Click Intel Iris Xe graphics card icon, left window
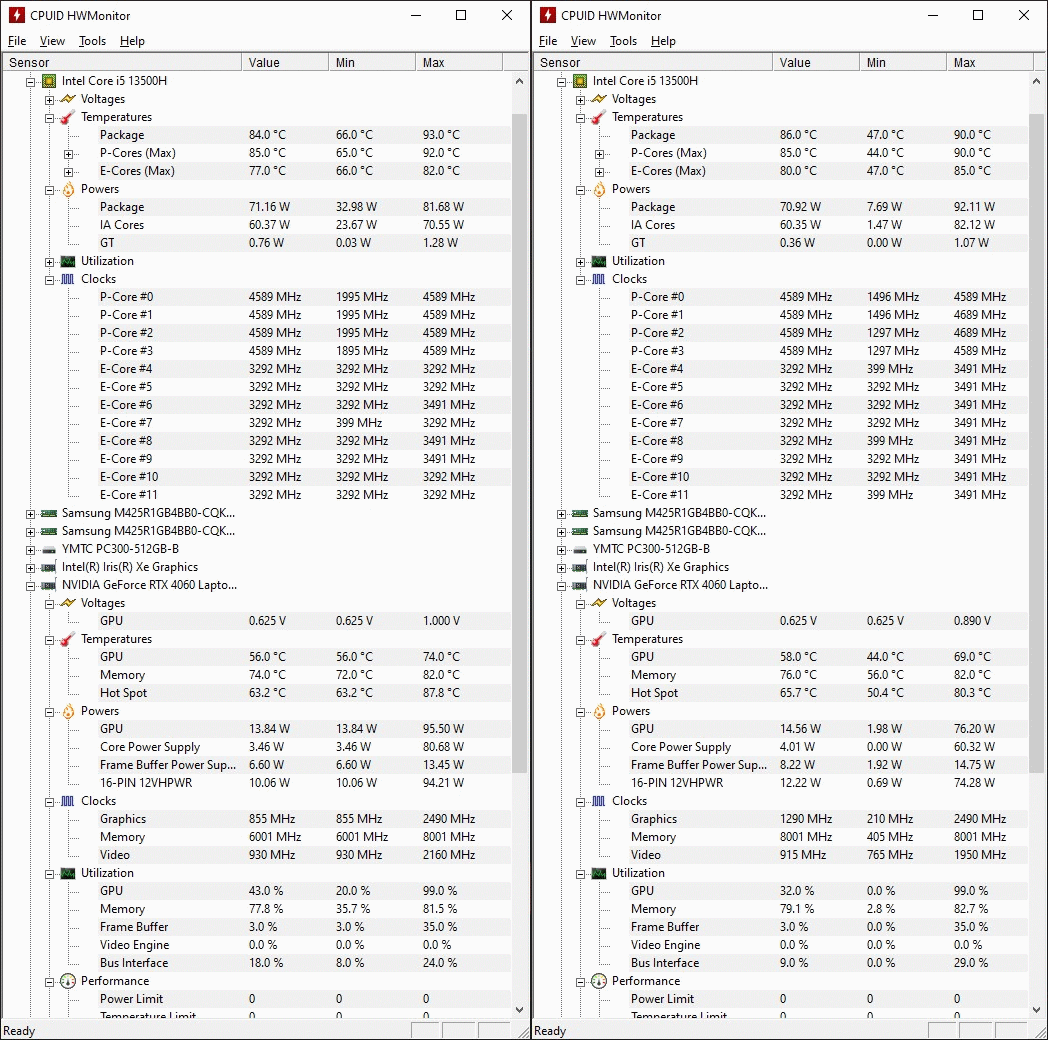 49,567
